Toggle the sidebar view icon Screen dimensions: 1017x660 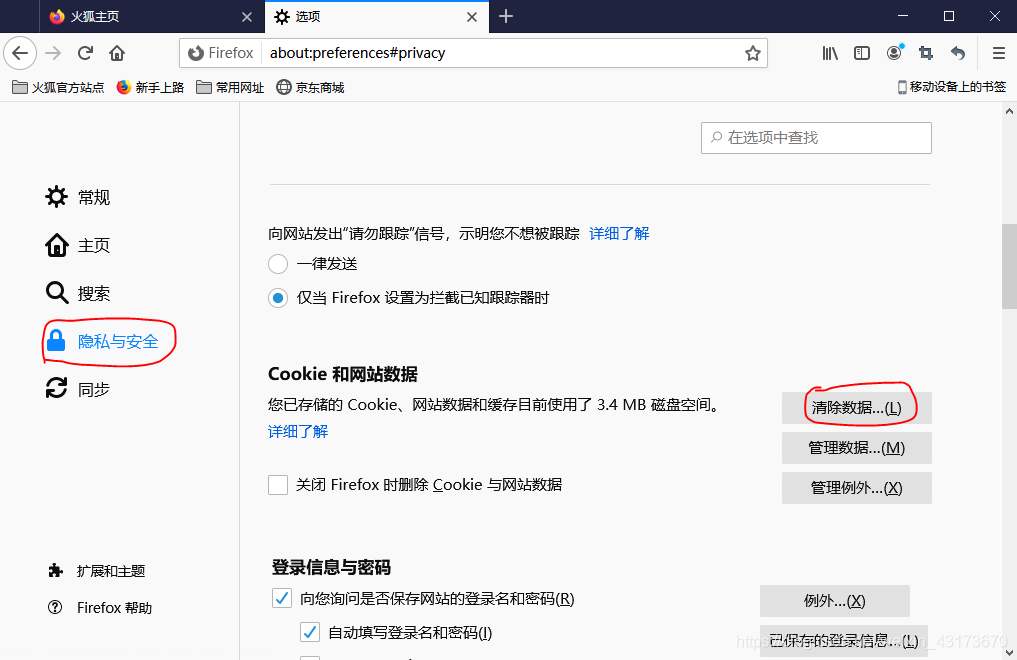[861, 53]
